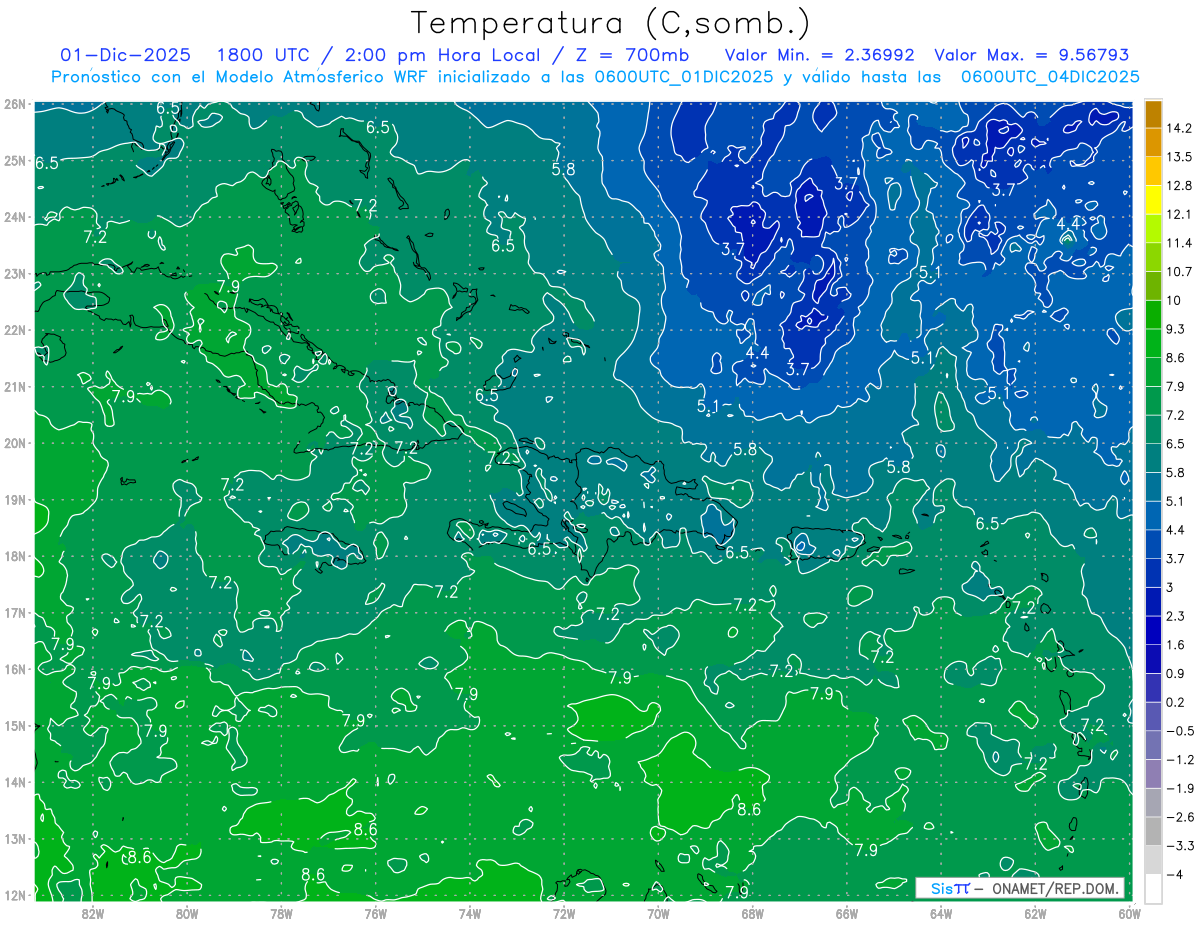Click the 26N latitude axis label
Image resolution: width=1200 pixels, height=927 pixels.
[14, 104]
